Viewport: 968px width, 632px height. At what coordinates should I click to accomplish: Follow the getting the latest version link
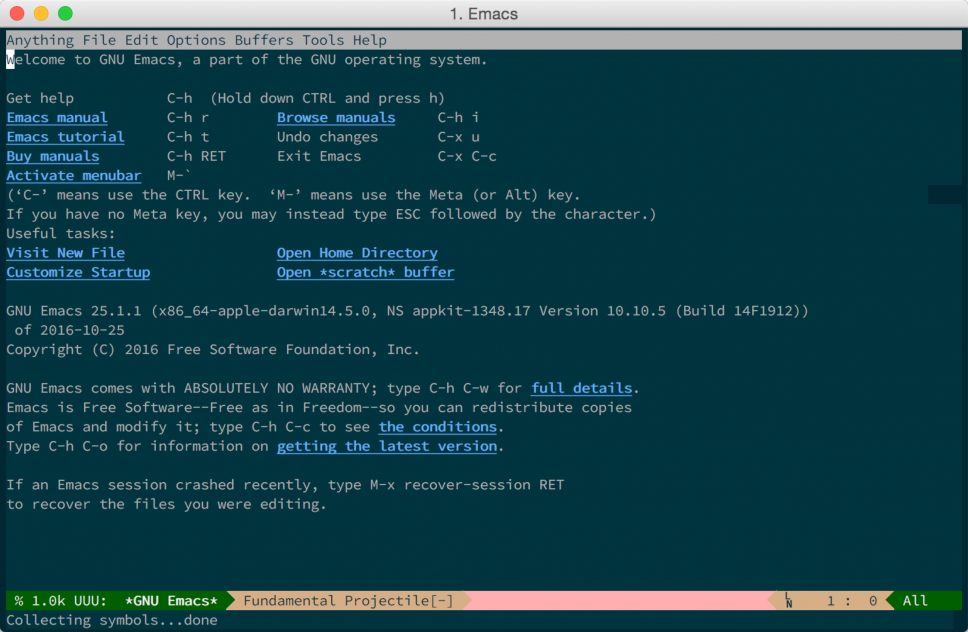coord(386,446)
